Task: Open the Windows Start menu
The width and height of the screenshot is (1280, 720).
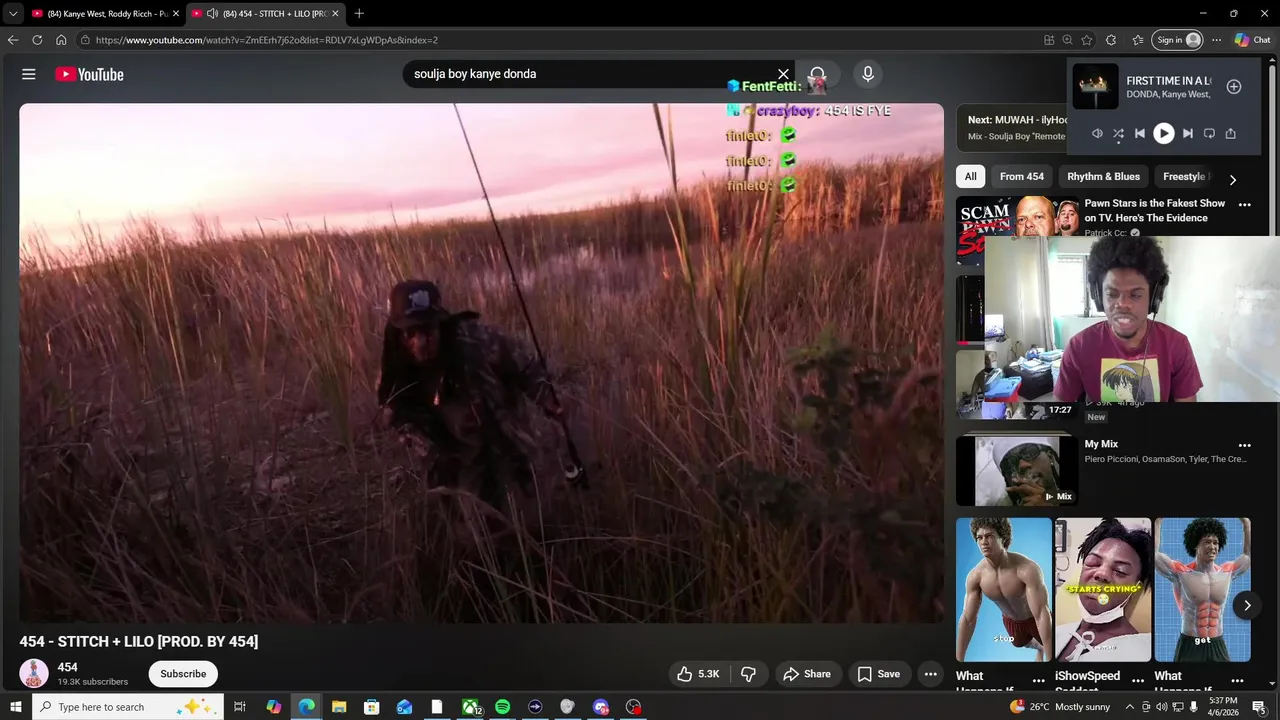Action: tap(16, 707)
